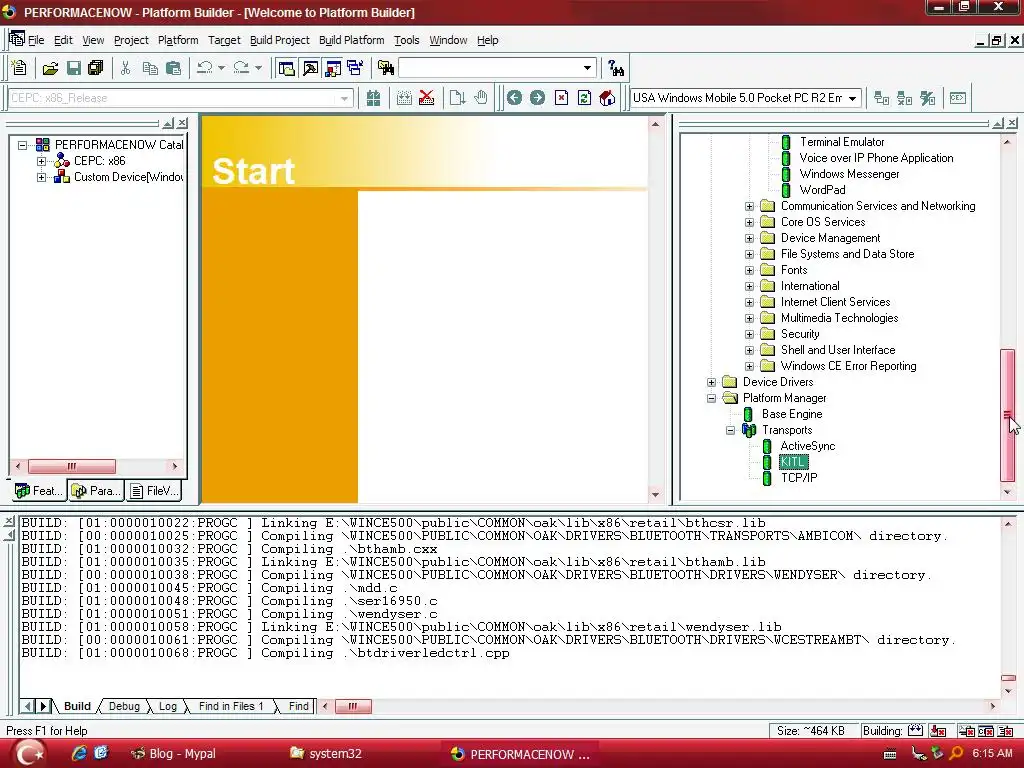Click the Attach Device icon
The image size is (1024, 768).
pos(882,98)
